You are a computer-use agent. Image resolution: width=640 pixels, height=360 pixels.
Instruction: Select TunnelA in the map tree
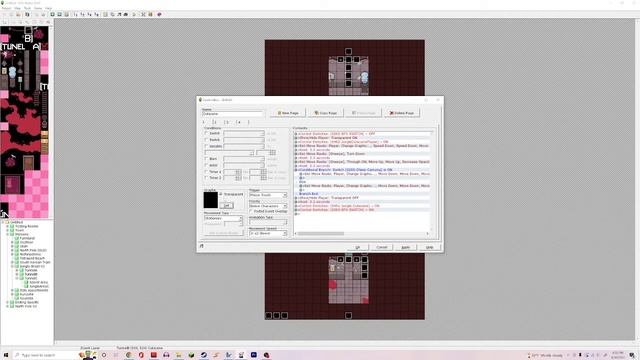coord(31,270)
